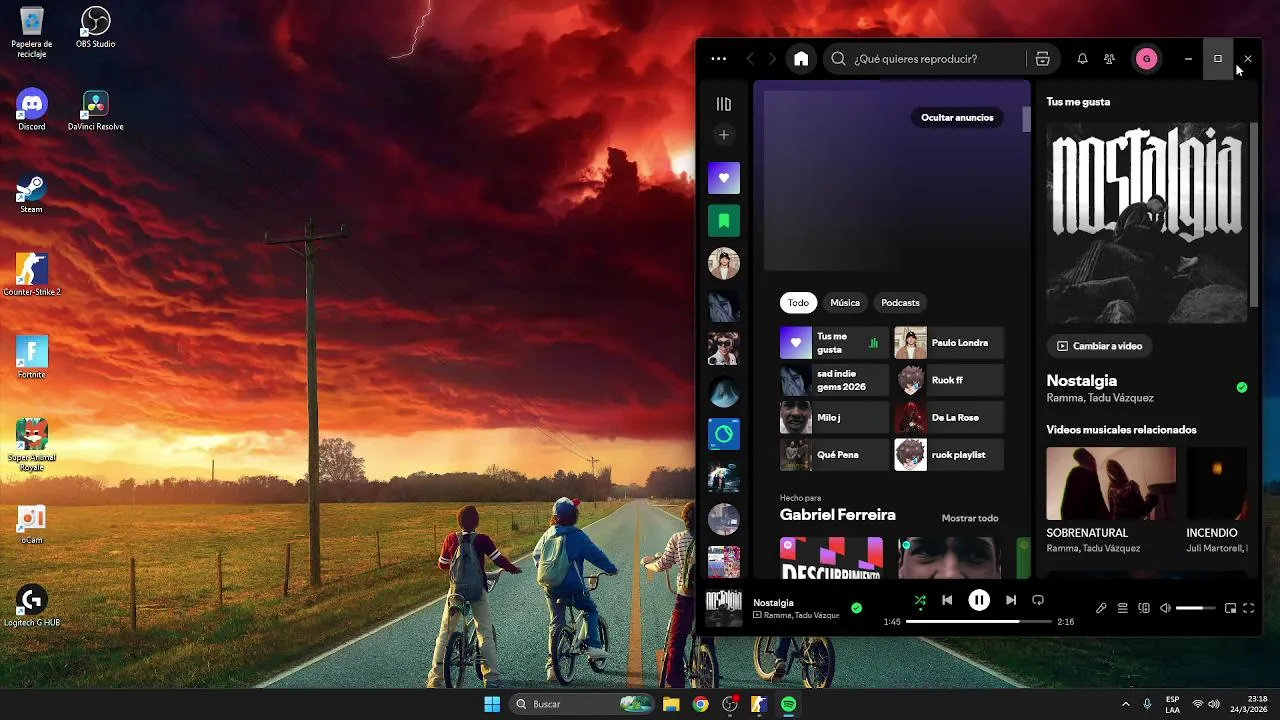Screen dimensions: 1280x720
Task: Click the now-playing album art in the player bar
Action: [724, 608]
